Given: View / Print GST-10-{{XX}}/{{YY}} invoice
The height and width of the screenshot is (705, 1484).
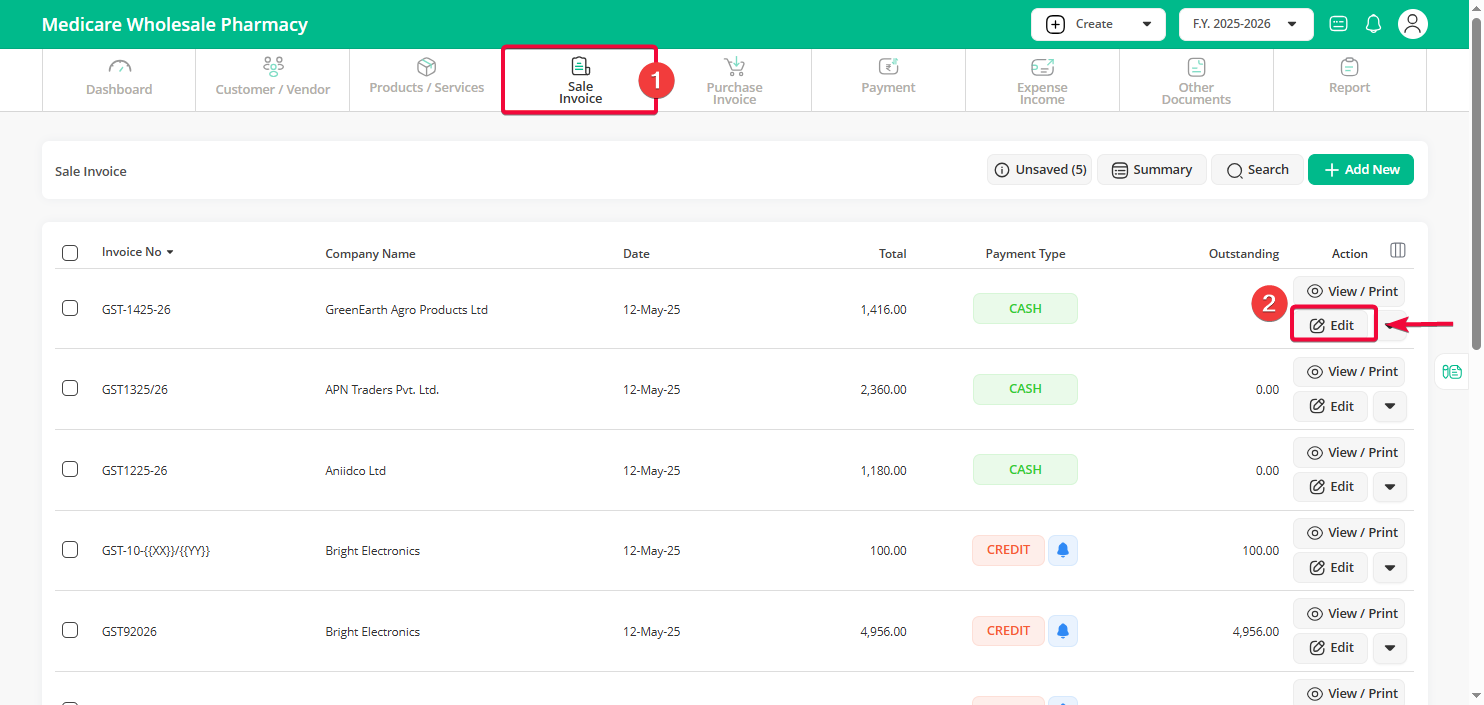Looking at the screenshot, I should 1349,532.
